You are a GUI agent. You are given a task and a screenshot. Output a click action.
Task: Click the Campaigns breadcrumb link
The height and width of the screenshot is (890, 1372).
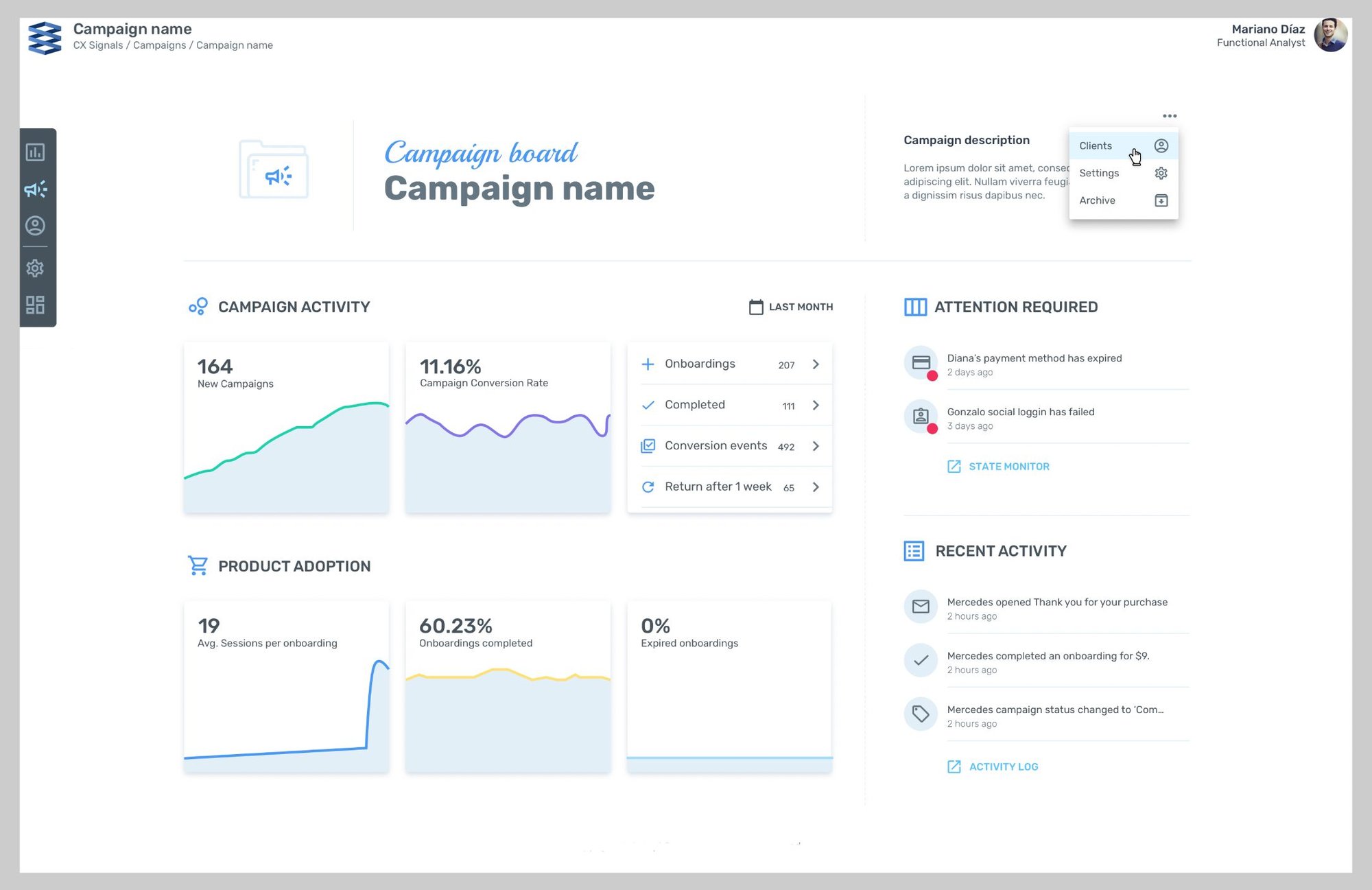click(159, 45)
